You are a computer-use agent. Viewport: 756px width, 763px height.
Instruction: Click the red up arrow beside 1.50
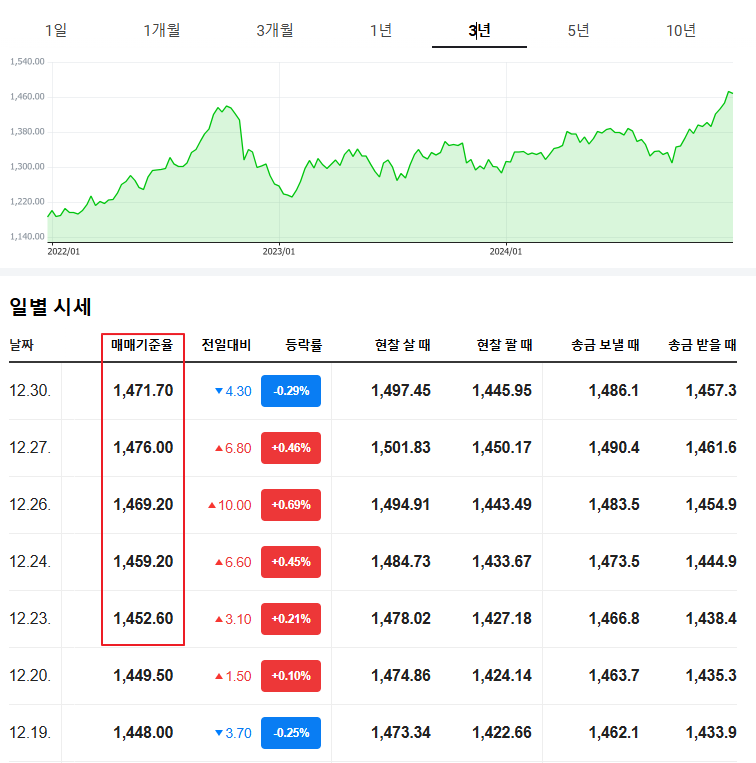tap(219, 676)
